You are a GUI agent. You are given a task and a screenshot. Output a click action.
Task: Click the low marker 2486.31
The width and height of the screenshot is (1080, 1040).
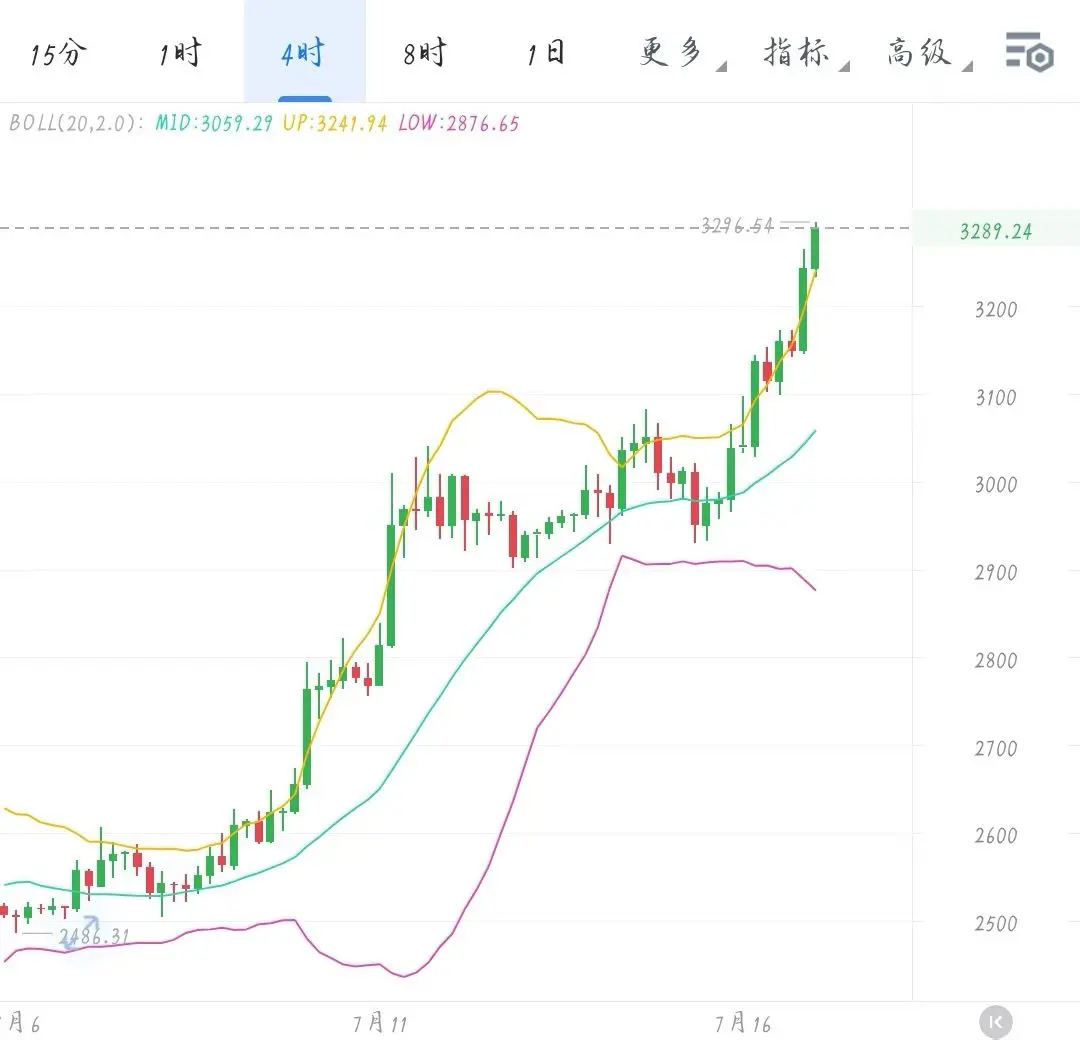pos(94,936)
